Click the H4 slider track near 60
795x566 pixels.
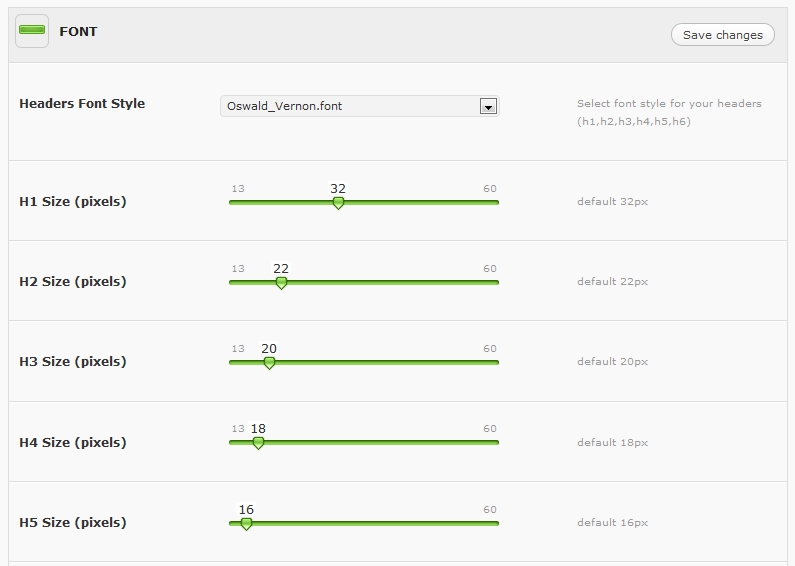coord(490,442)
